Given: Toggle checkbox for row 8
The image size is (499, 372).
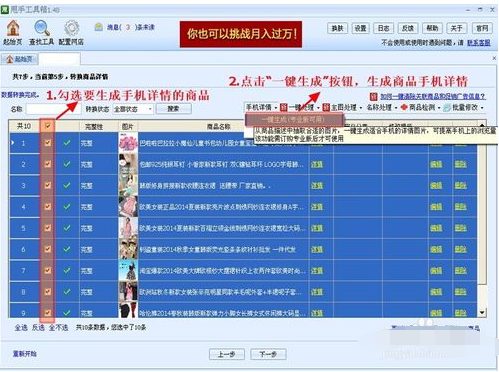Looking at the screenshot, I should point(48,292).
